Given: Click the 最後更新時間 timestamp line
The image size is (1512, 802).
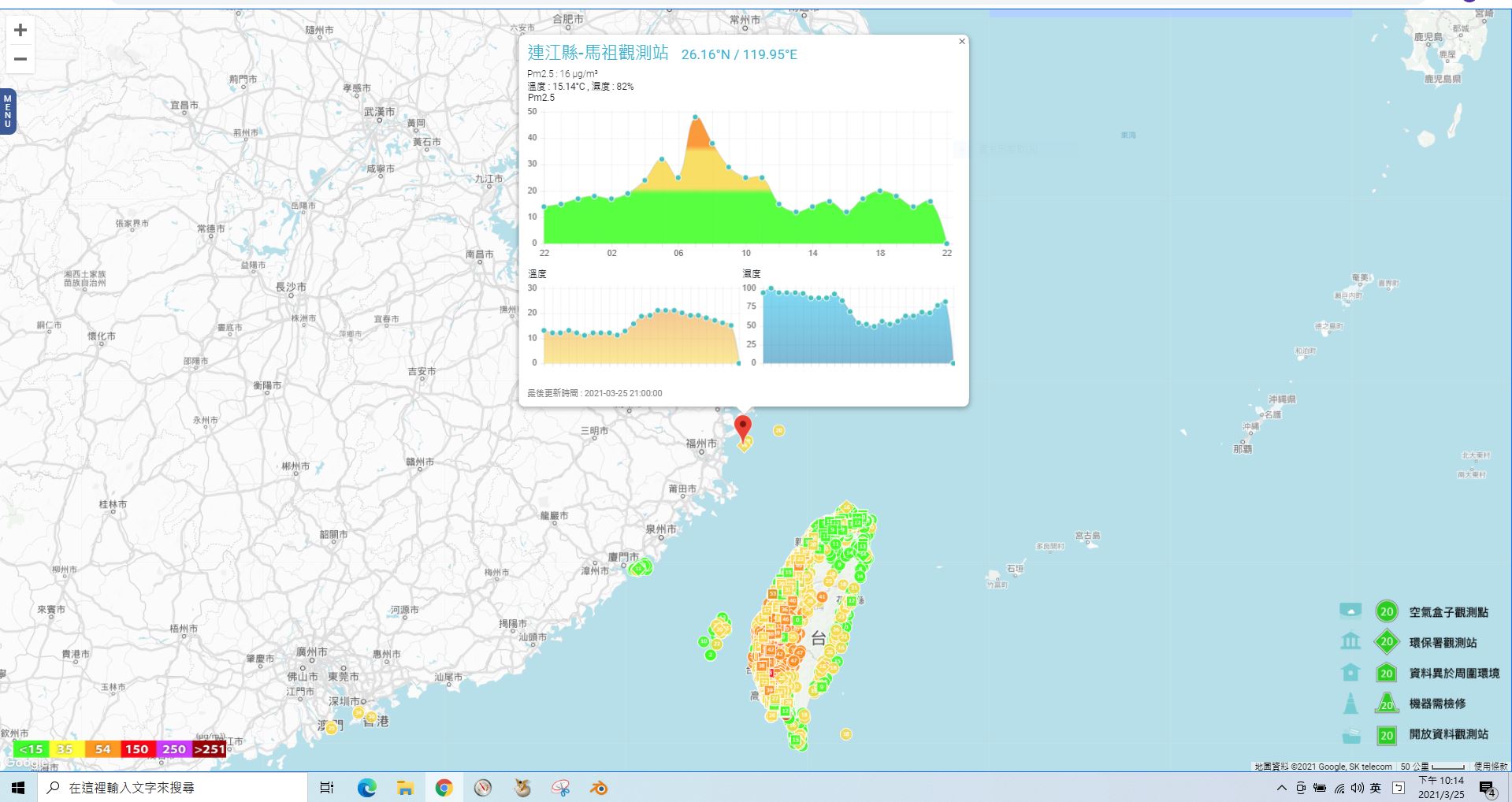Looking at the screenshot, I should [x=595, y=393].
